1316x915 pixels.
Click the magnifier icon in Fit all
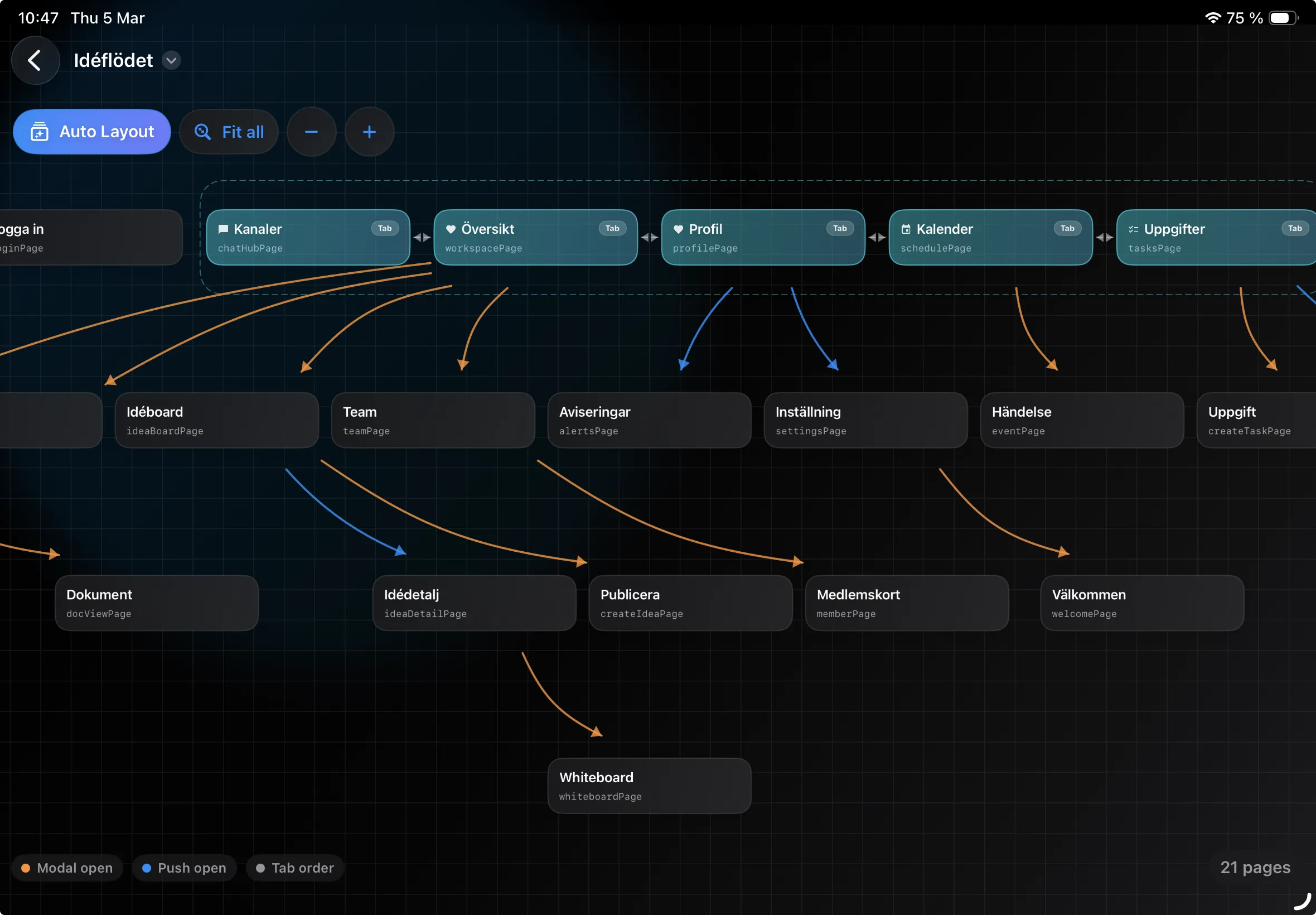202,131
